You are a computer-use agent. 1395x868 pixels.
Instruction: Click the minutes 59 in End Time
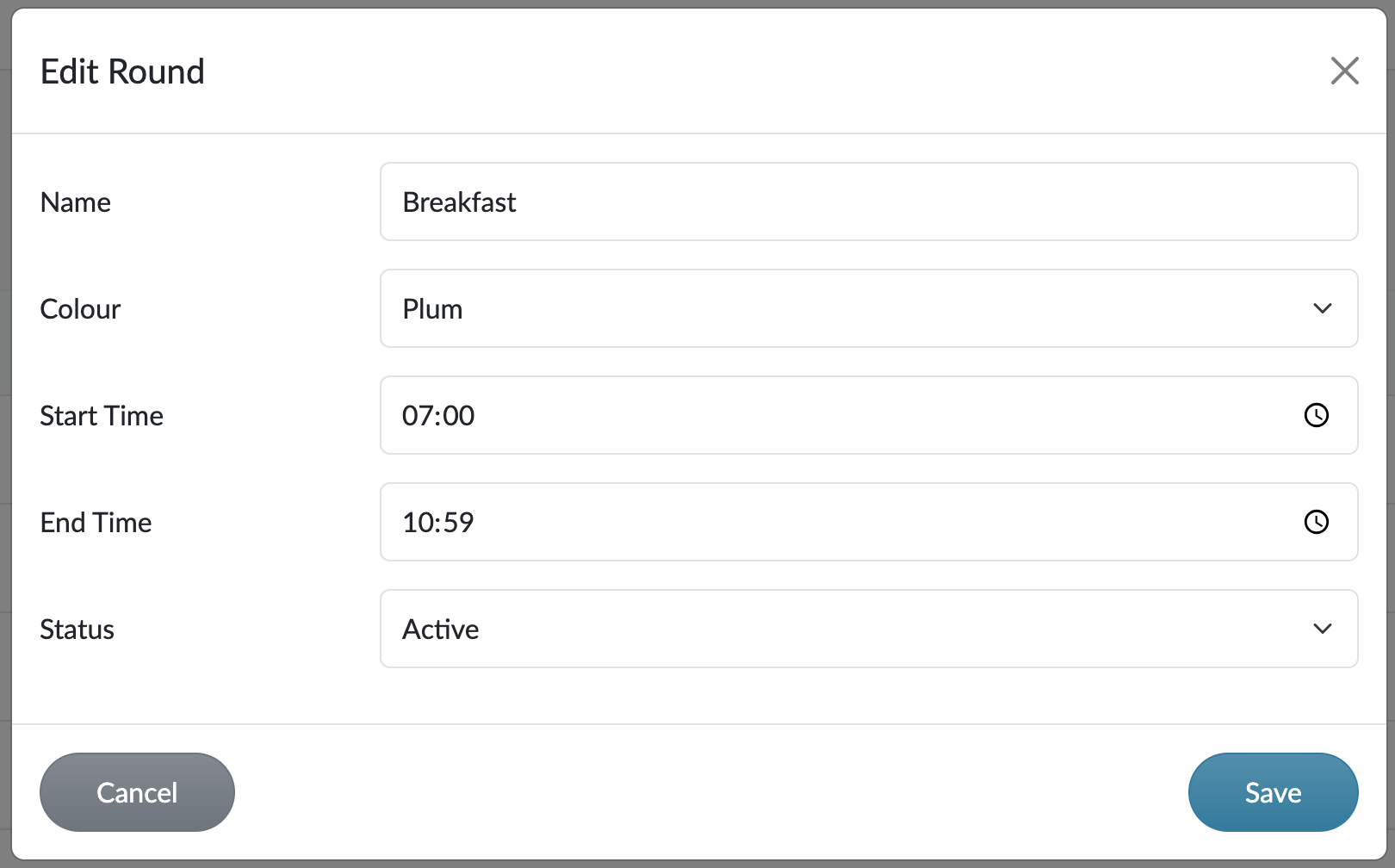click(x=459, y=523)
